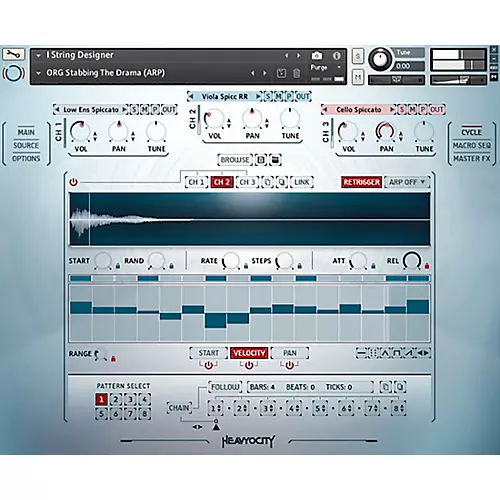This screenshot has height=500, width=500.
Task: Adjust the chain step 1 stepper
Action: click(x=216, y=408)
